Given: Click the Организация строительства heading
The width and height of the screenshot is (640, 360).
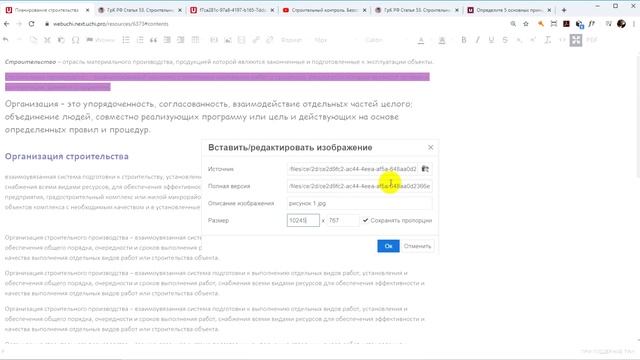Looking at the screenshot, I should [67, 156].
